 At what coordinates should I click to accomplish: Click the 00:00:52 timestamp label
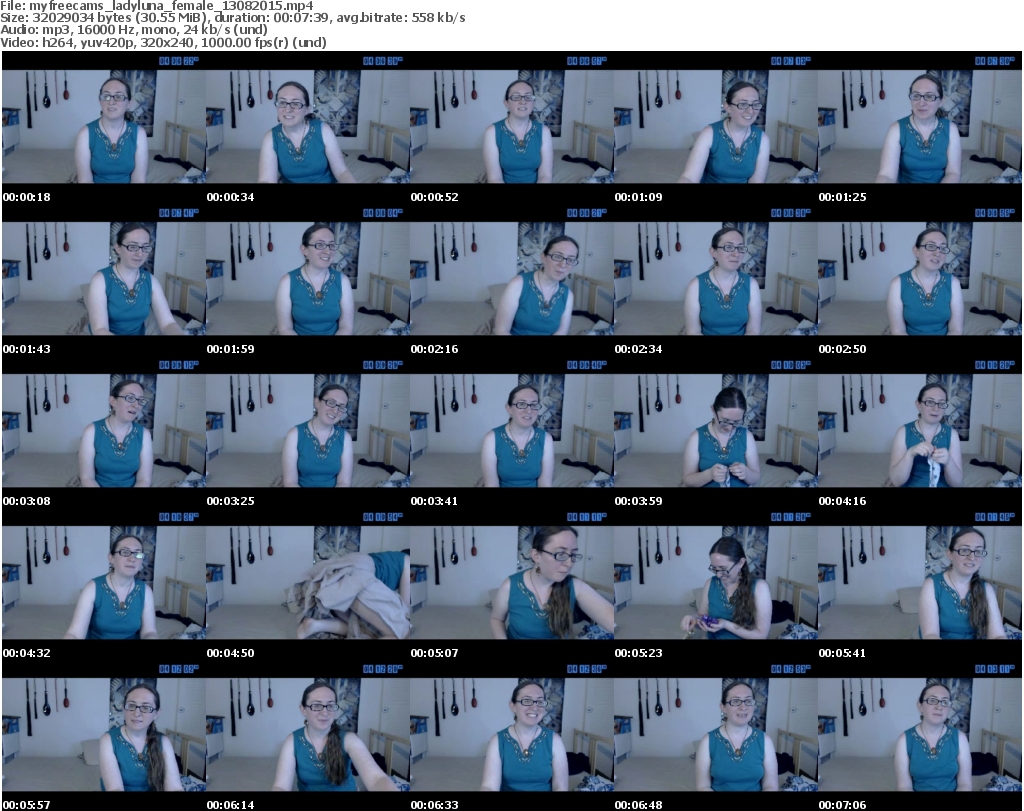coord(434,197)
